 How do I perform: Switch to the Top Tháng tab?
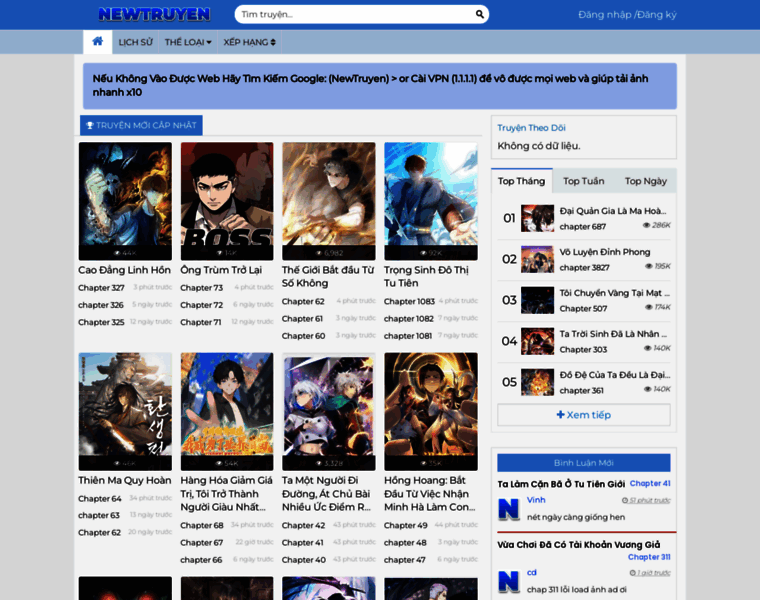(x=522, y=181)
